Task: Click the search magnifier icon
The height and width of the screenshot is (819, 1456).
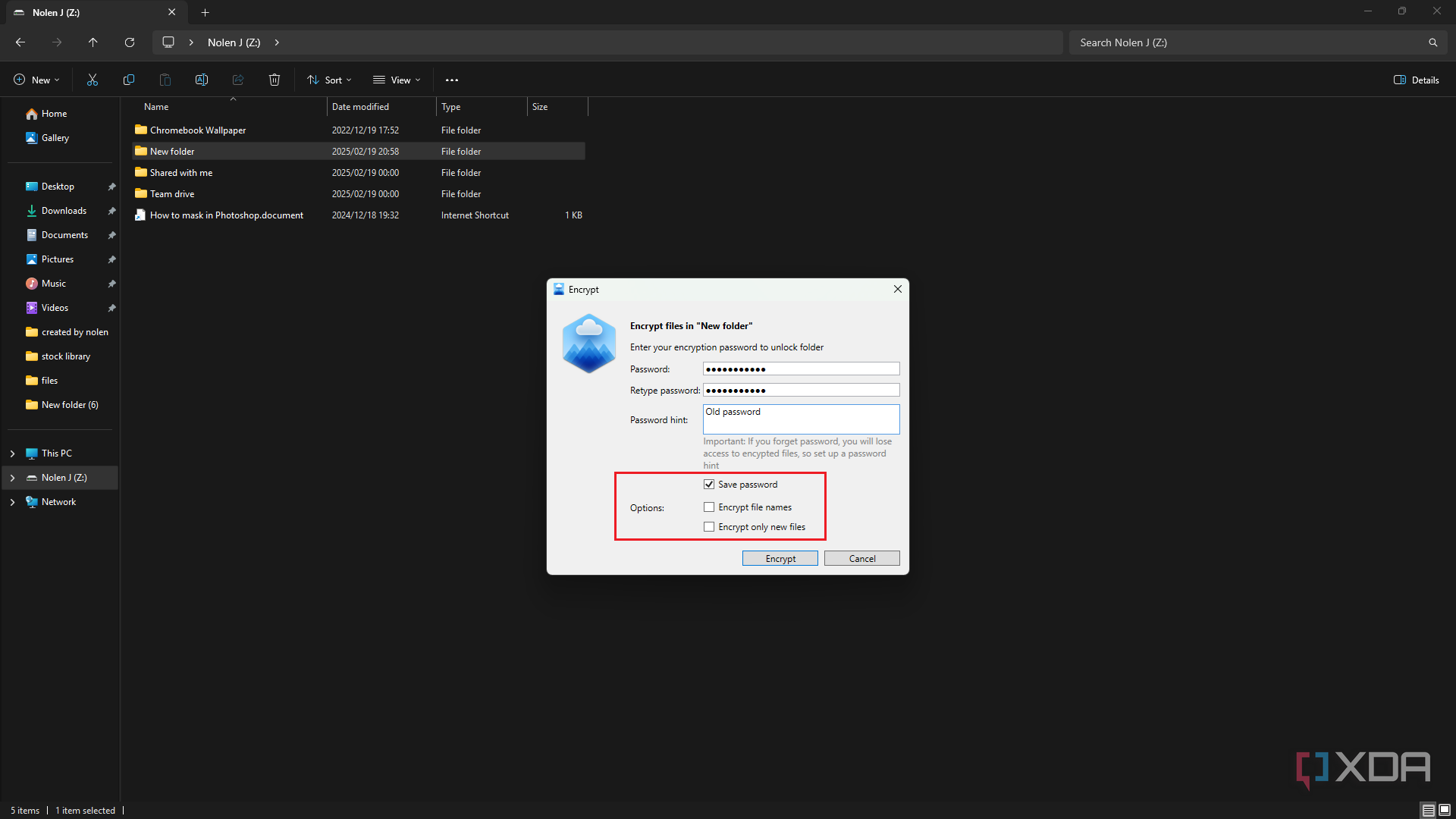Action: pyautogui.click(x=1432, y=42)
